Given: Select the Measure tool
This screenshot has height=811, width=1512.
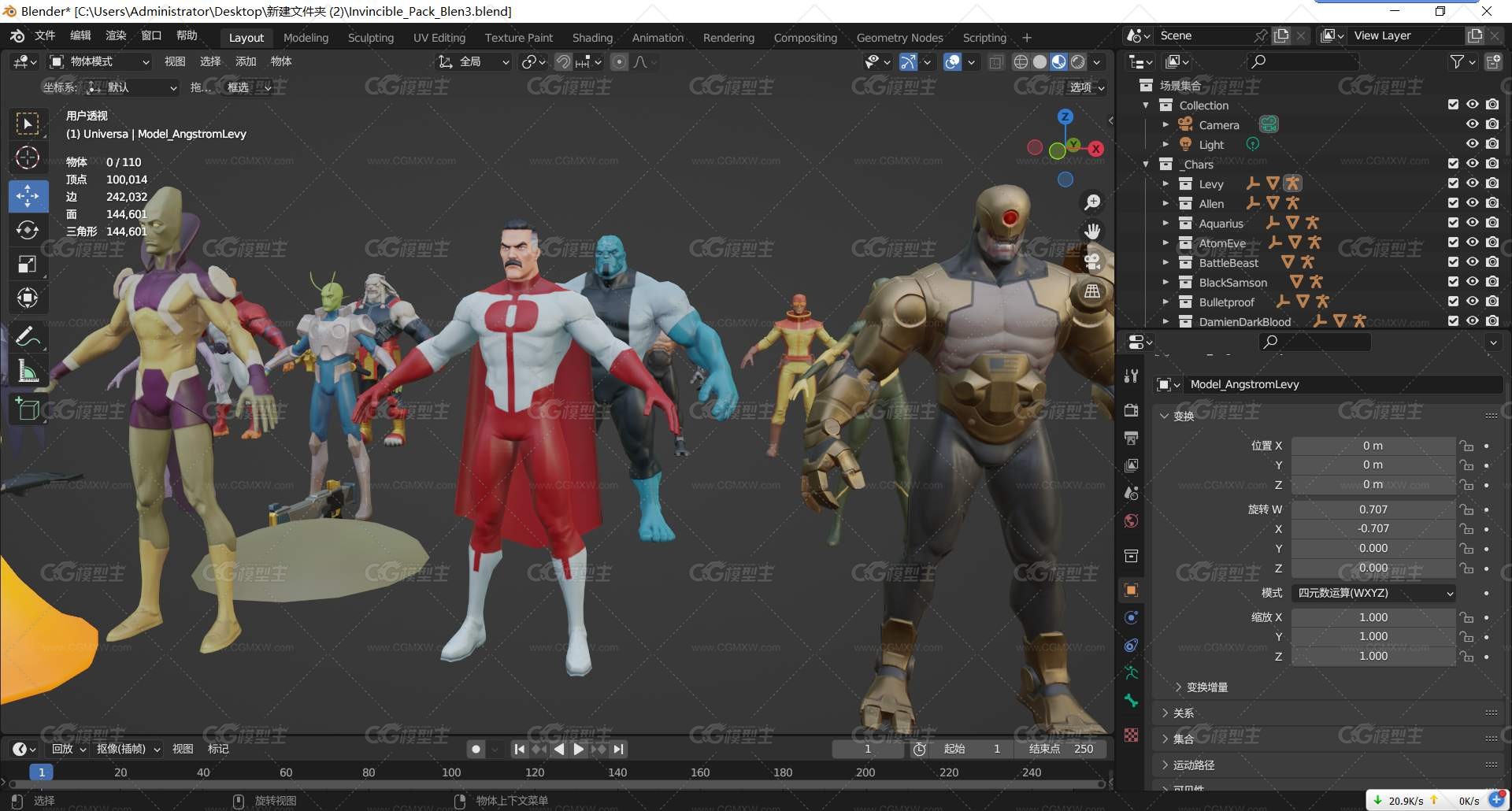Looking at the screenshot, I should click(x=28, y=370).
